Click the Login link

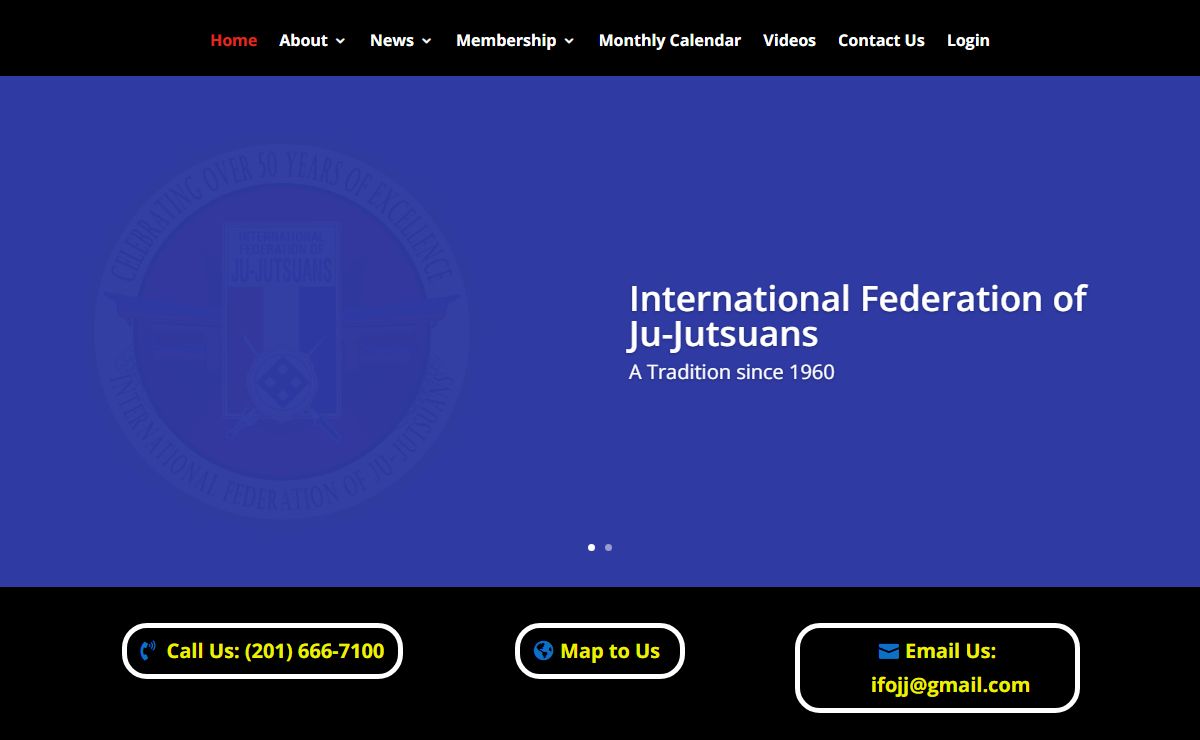(968, 40)
